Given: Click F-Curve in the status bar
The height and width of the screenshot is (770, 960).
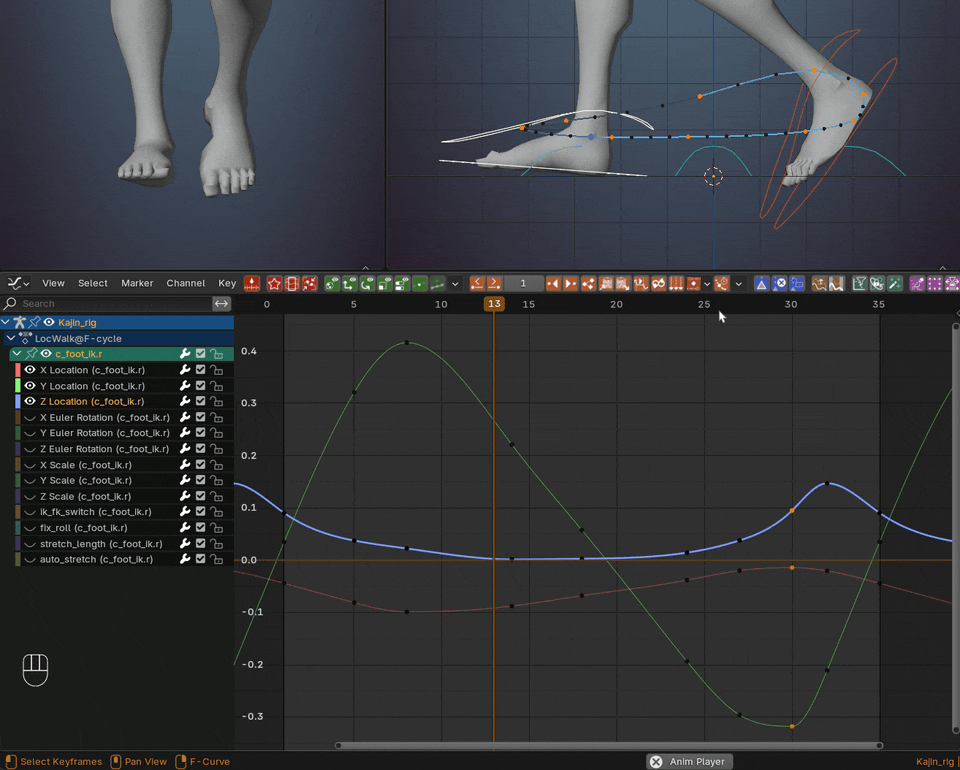Looking at the screenshot, I should click(210, 761).
